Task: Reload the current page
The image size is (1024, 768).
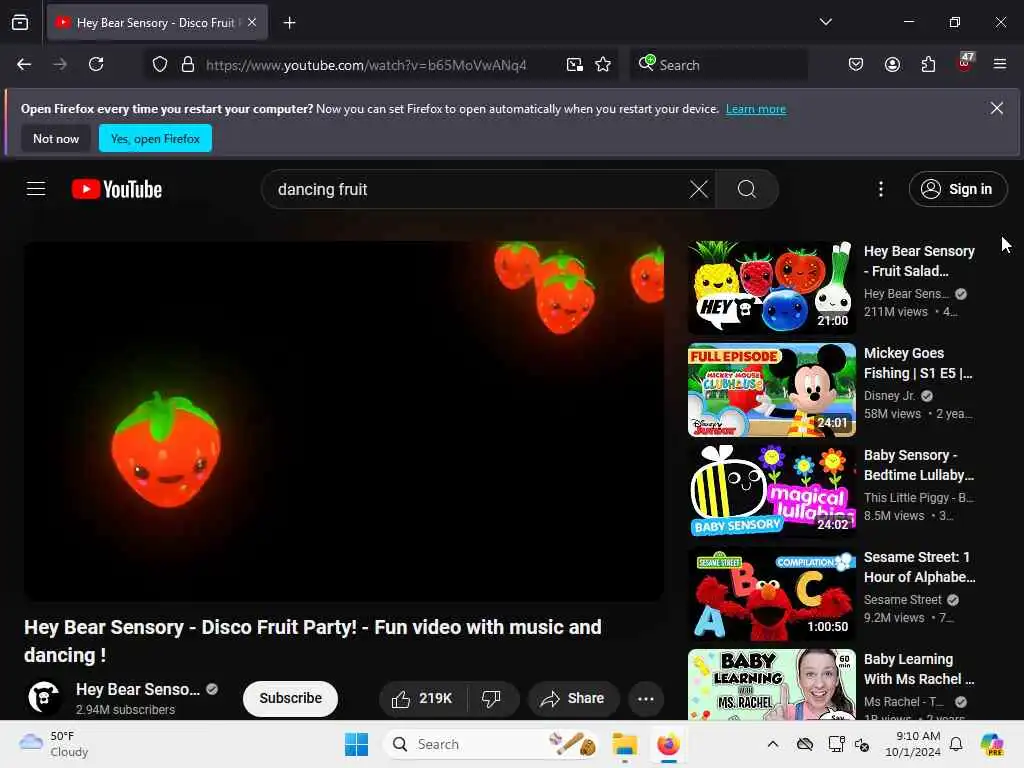Action: tap(96, 64)
